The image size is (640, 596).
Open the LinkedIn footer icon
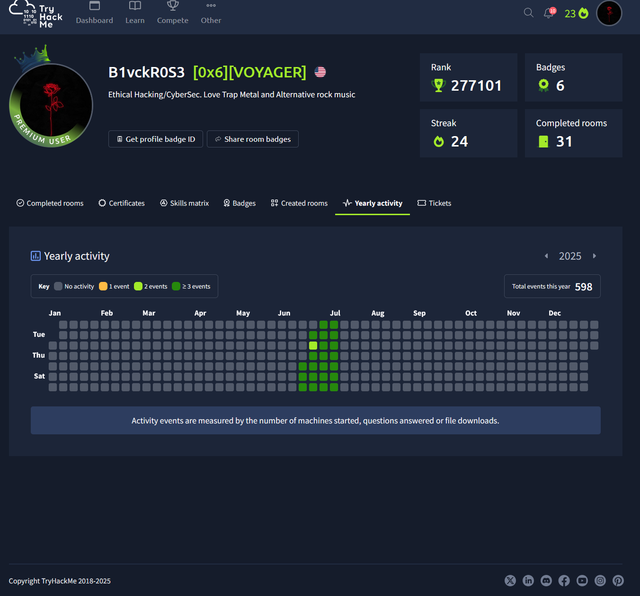tap(528, 580)
